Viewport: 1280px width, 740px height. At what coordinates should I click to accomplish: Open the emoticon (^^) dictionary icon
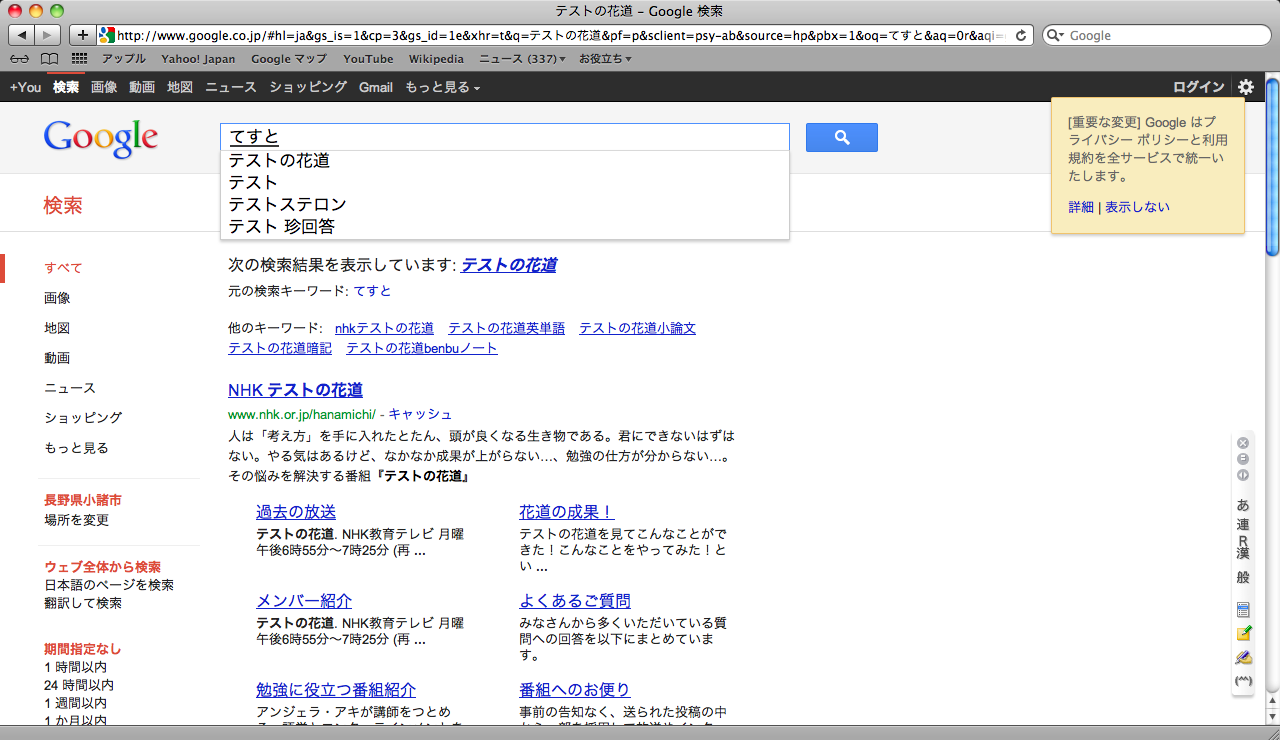pos(1243,681)
